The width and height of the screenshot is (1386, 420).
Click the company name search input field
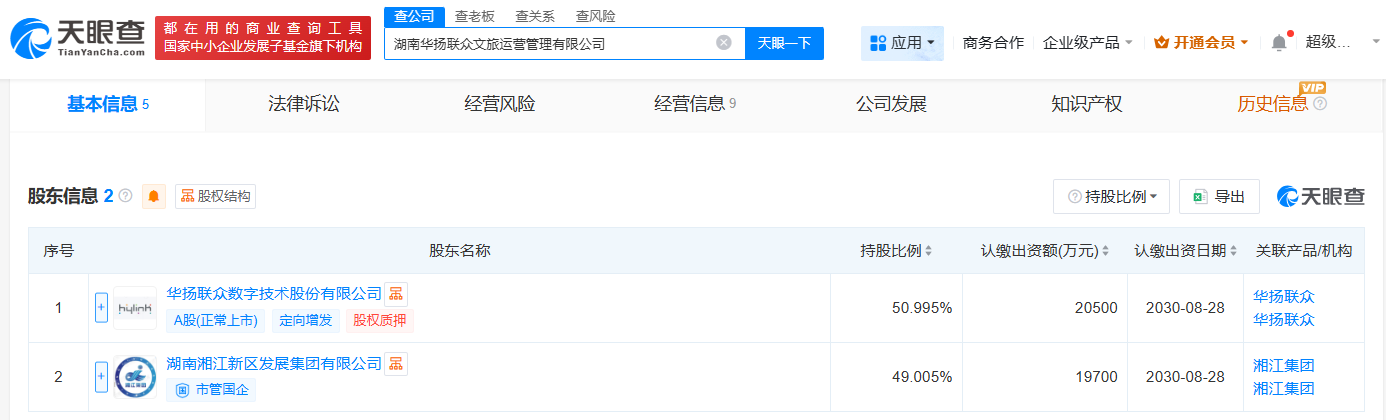coord(550,43)
